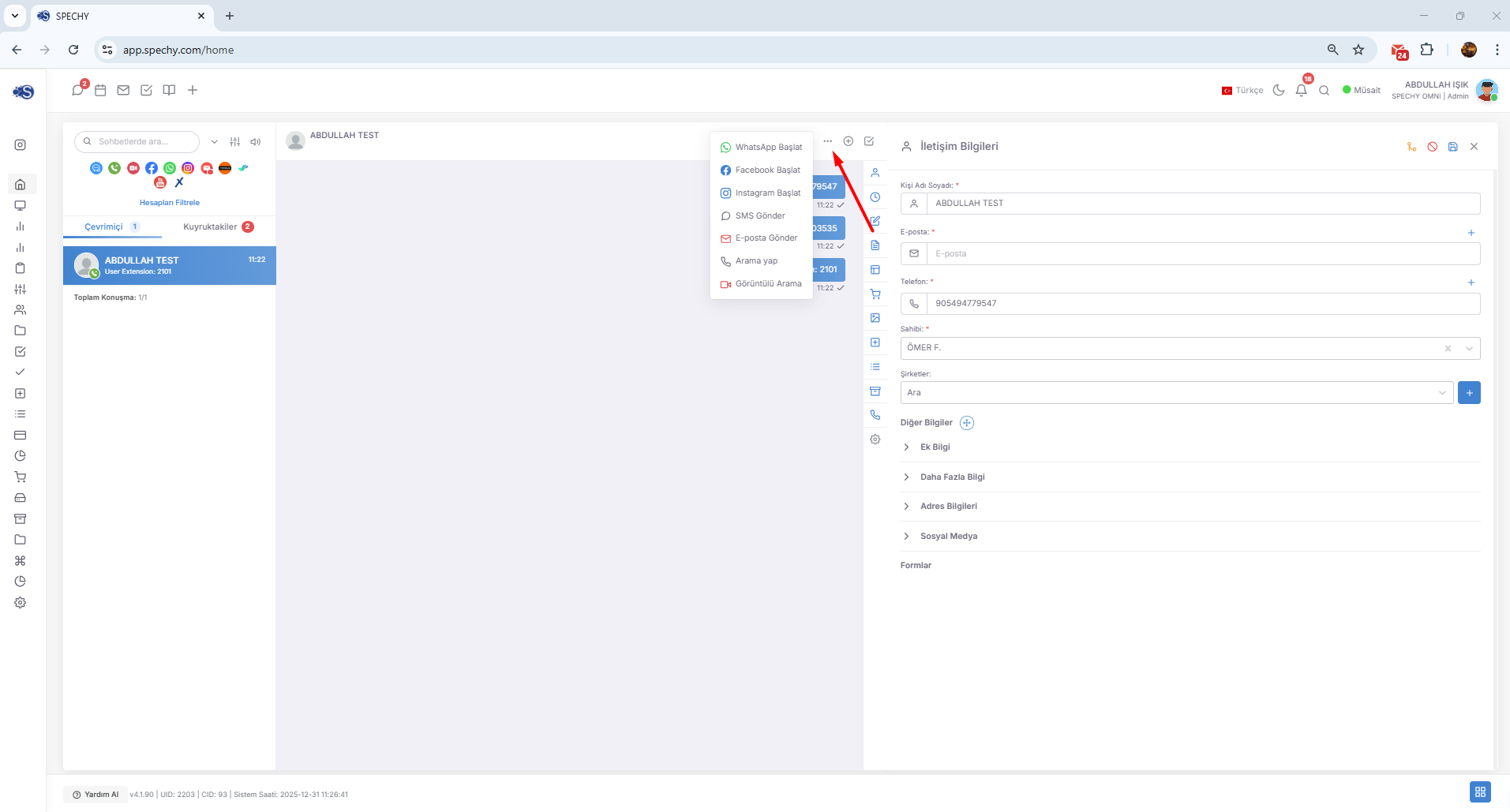1510x812 pixels.
Task: Click the plus-circle icon in chat header
Action: (849, 141)
